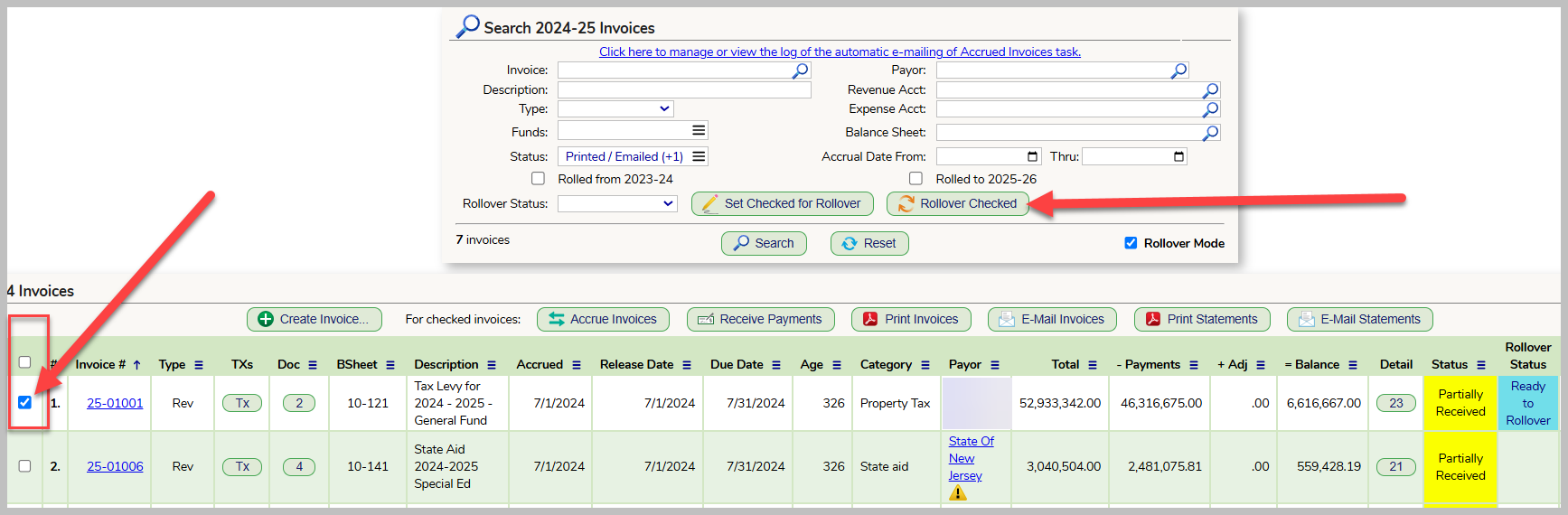Open the Type column menu icon

(x=199, y=365)
